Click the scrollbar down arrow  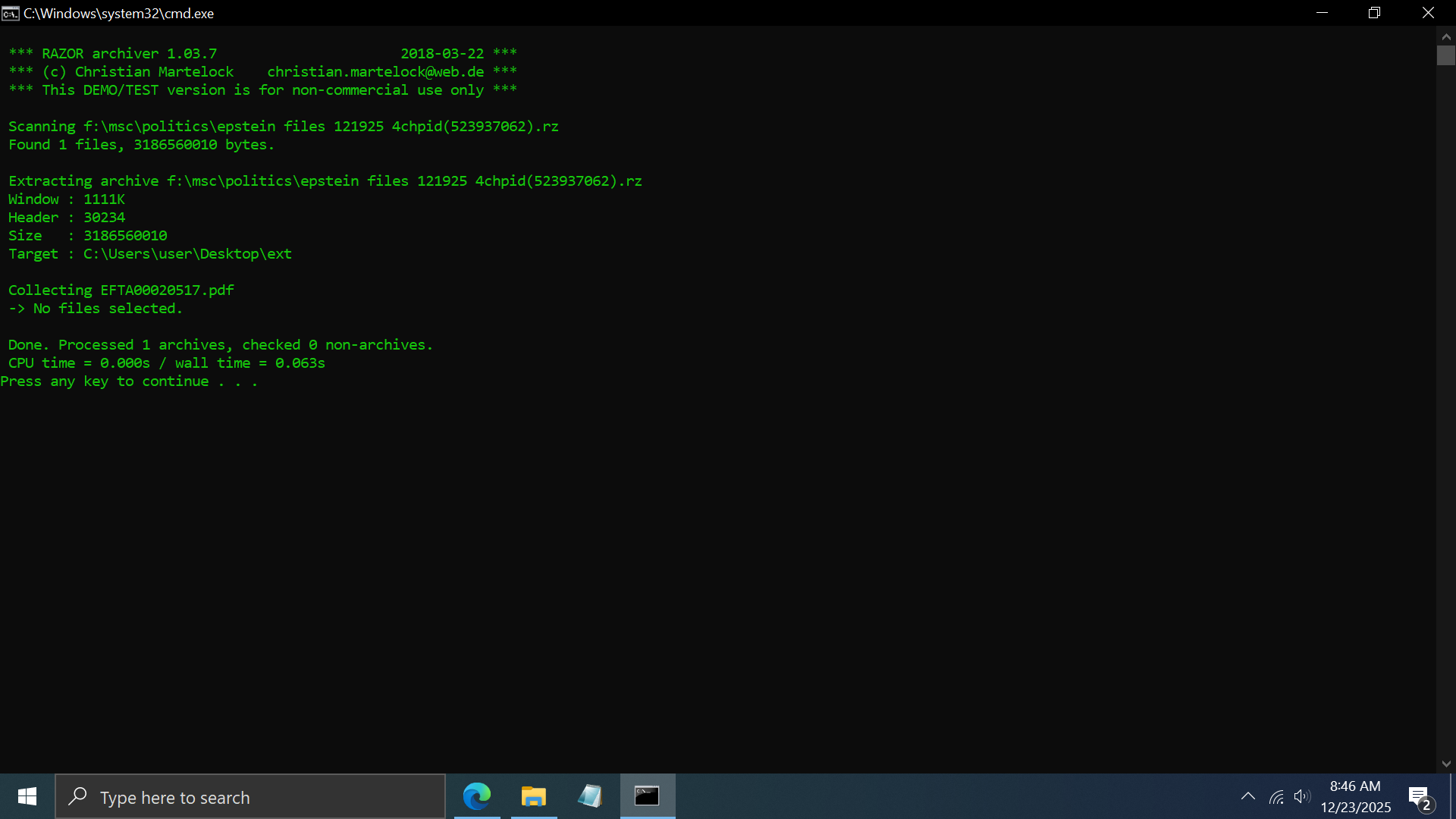1446,764
